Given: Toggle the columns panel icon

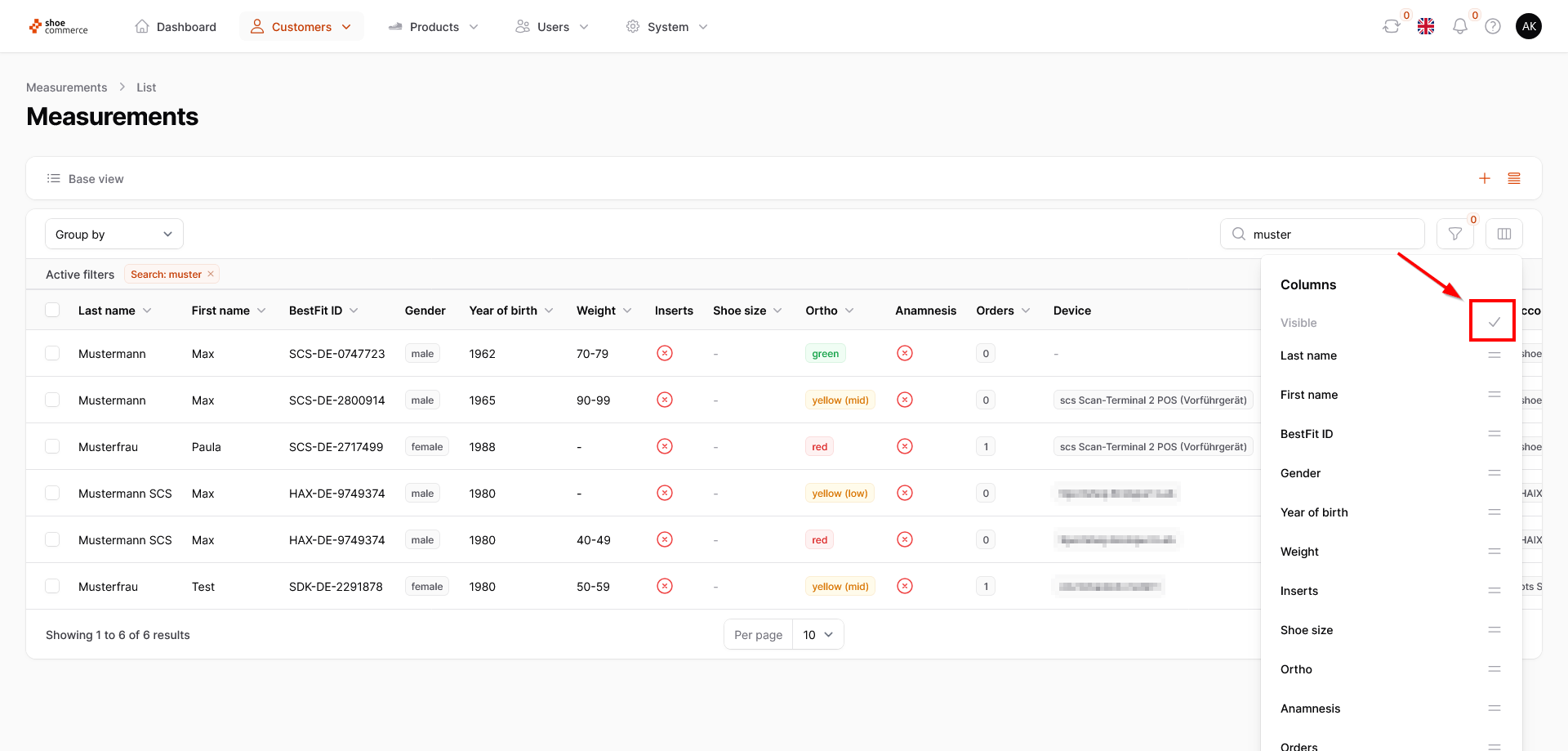Looking at the screenshot, I should click(x=1504, y=235).
